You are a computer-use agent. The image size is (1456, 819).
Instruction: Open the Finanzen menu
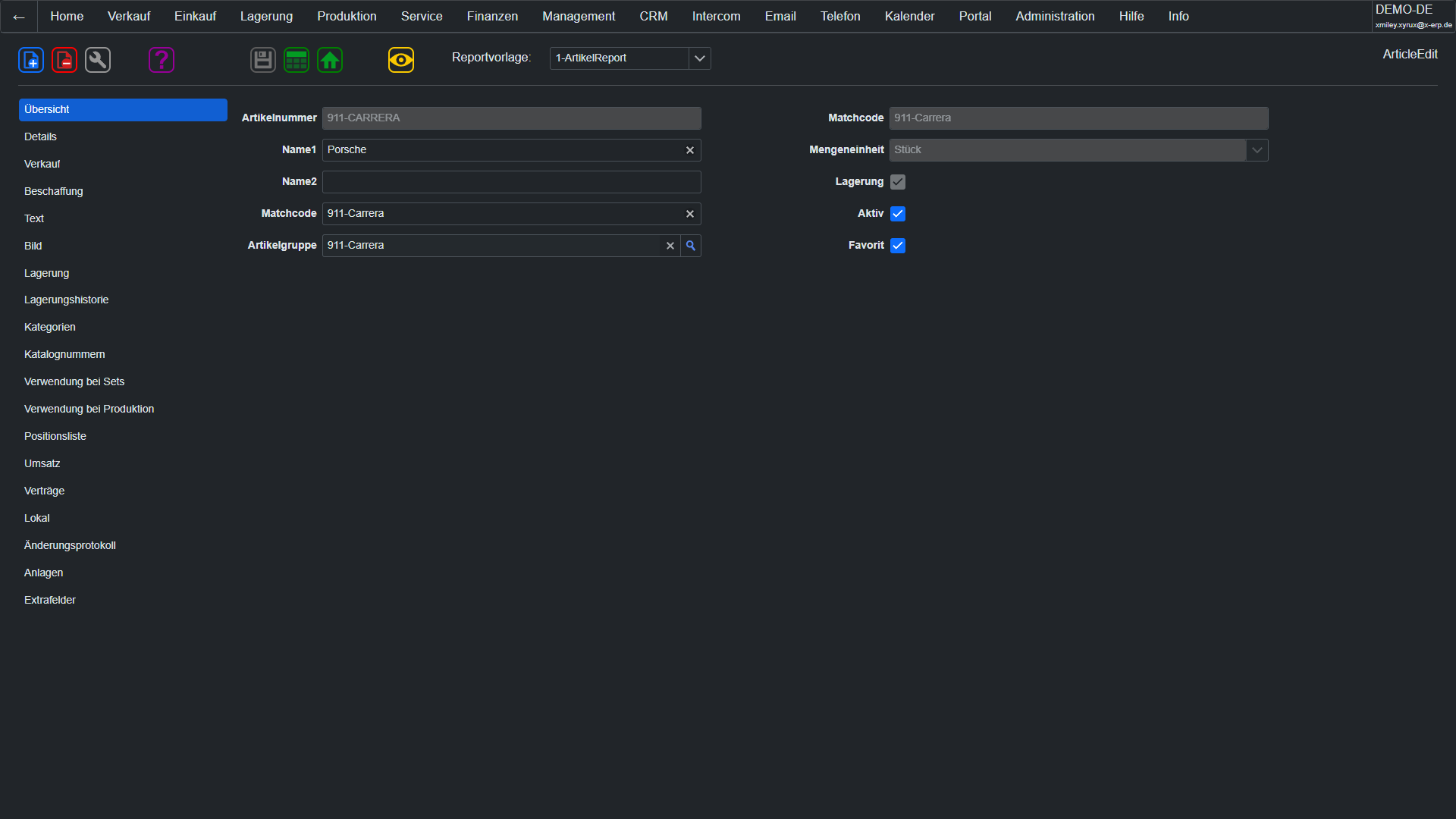click(x=492, y=16)
